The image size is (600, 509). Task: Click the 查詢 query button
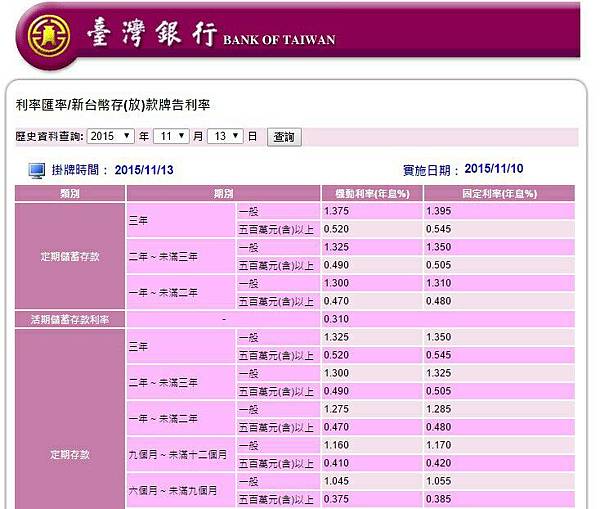[284, 137]
